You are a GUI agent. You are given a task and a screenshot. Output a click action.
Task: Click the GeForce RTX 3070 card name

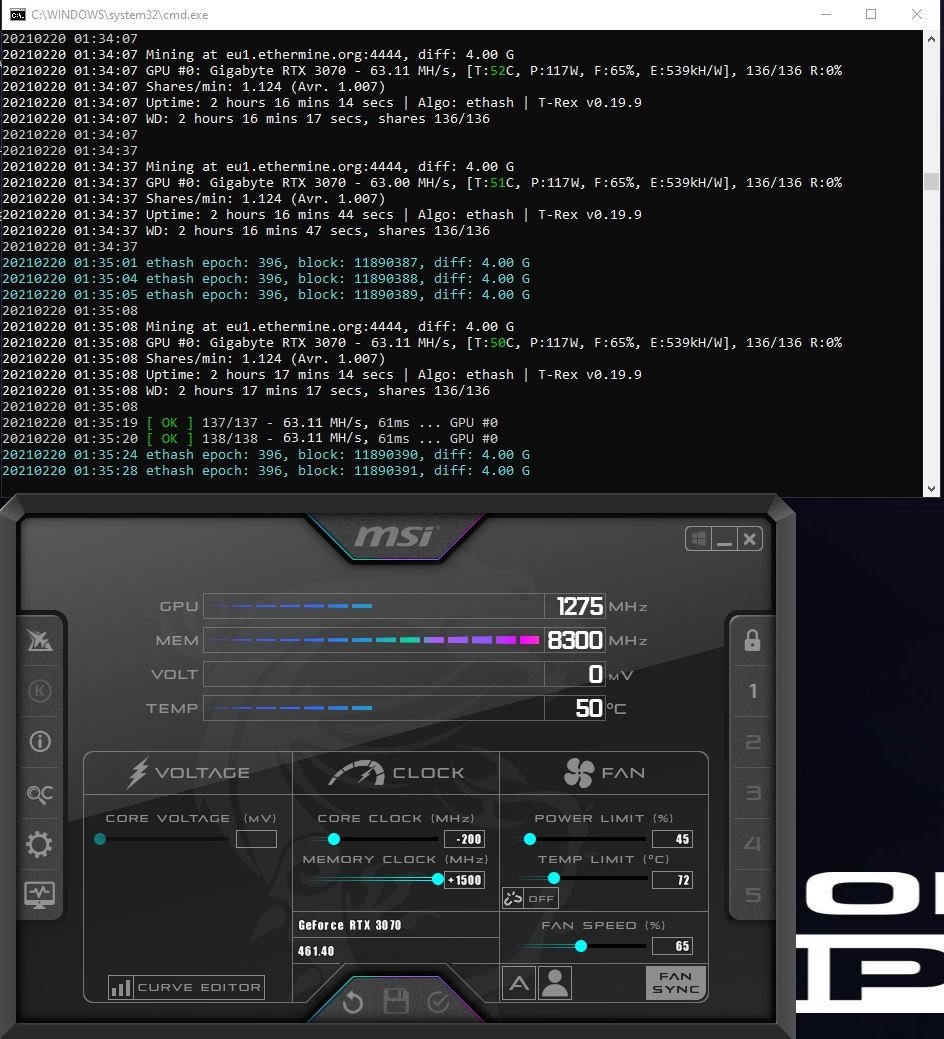point(349,925)
